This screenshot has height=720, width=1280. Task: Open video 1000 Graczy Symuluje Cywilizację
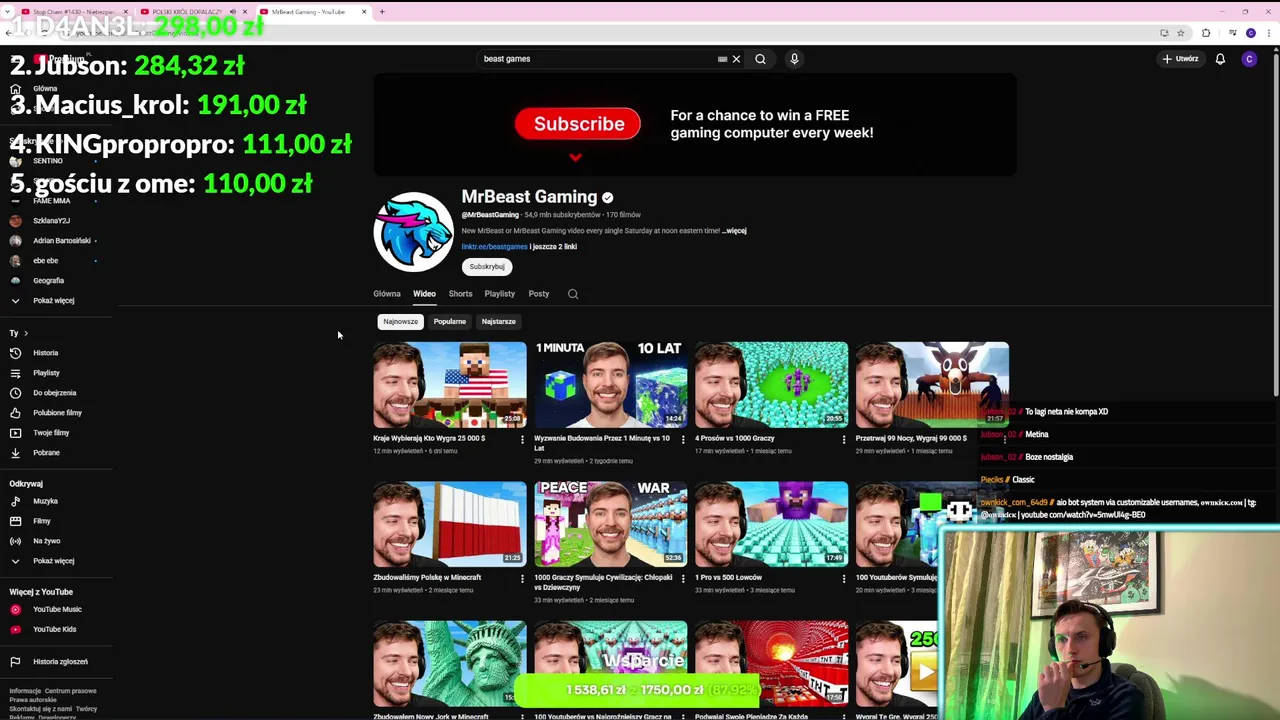(x=610, y=524)
